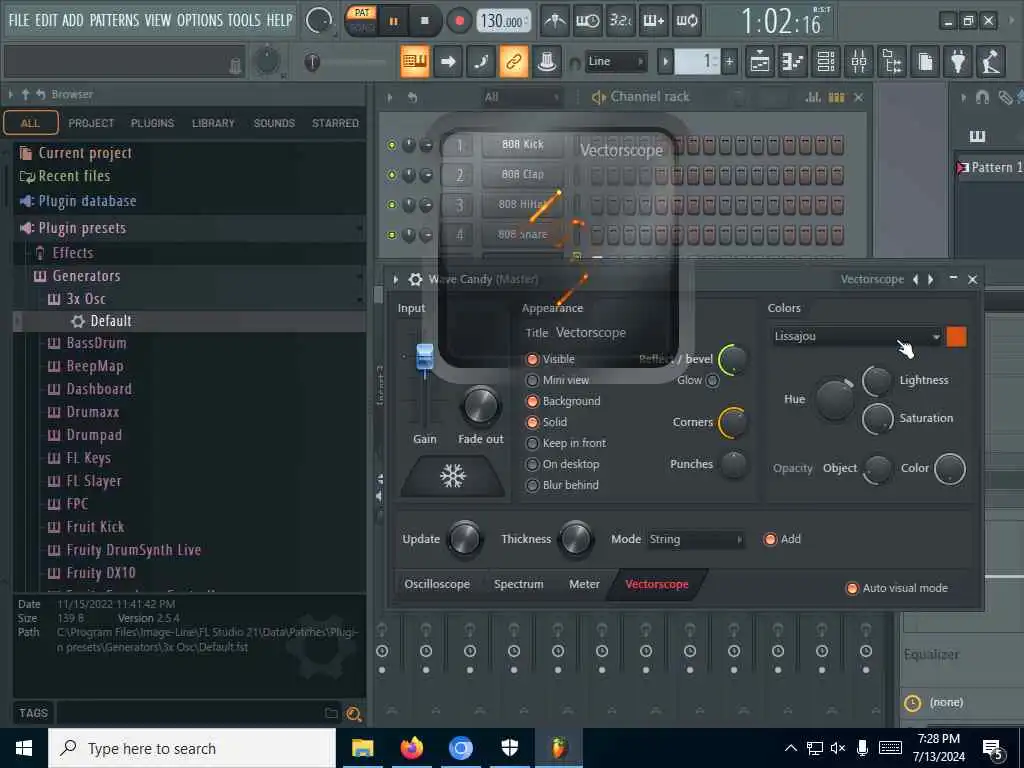
Task: Toggle the Add option
Action: tap(770, 539)
